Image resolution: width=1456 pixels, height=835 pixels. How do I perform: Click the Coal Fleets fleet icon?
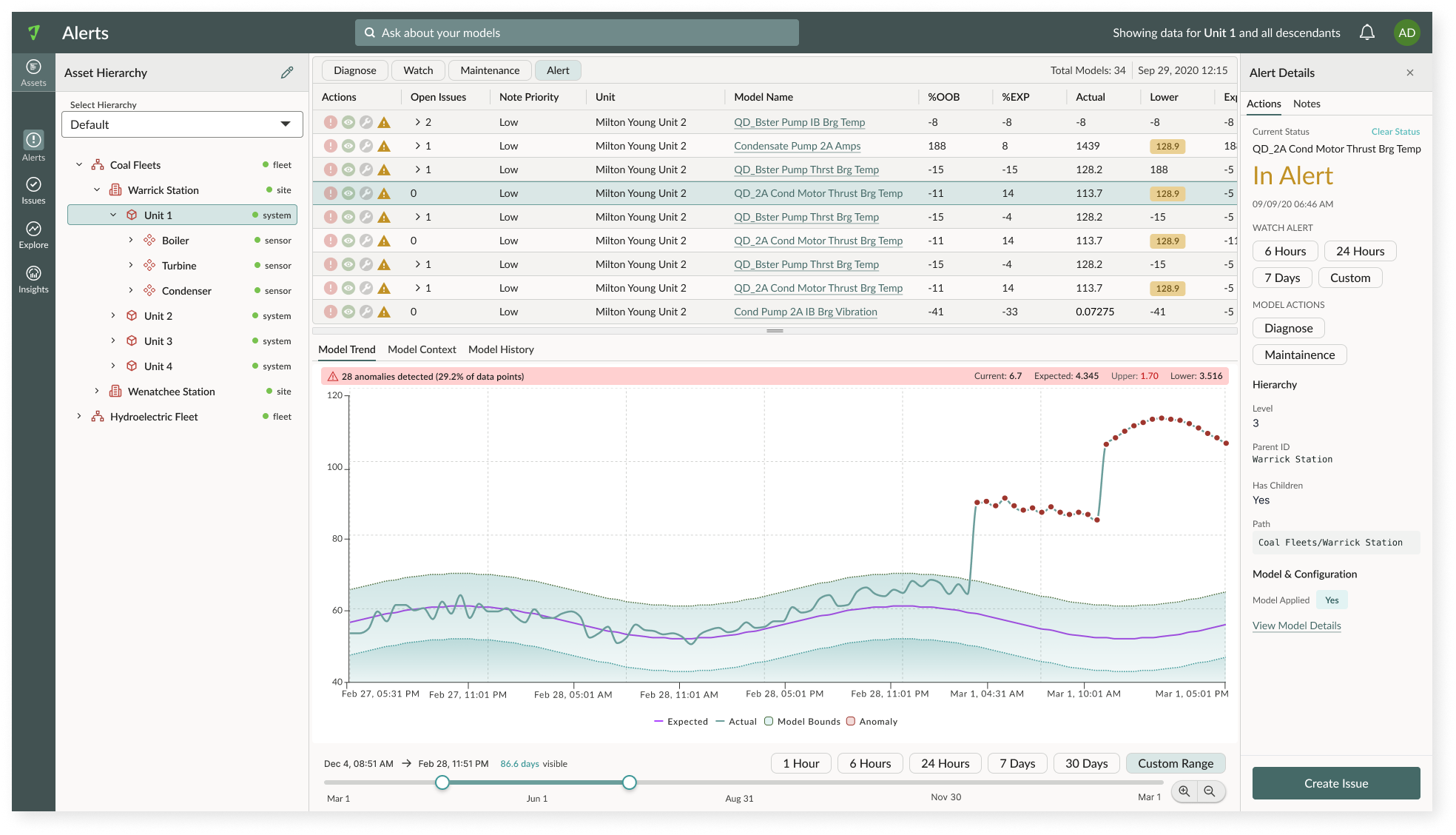click(98, 165)
